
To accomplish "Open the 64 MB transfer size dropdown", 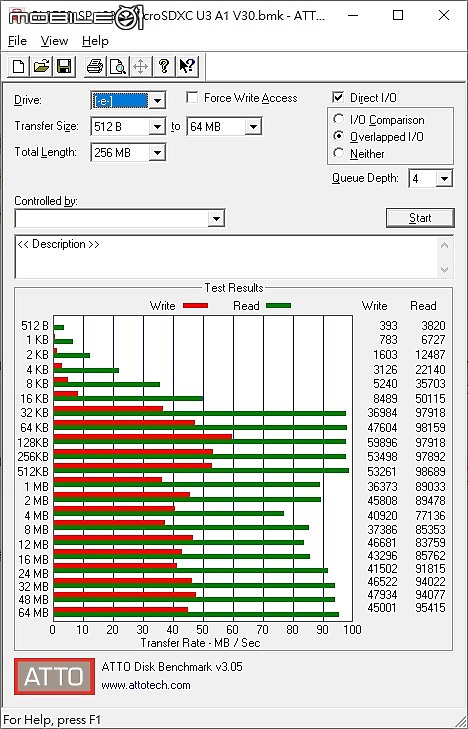I will pyautogui.click(x=253, y=126).
